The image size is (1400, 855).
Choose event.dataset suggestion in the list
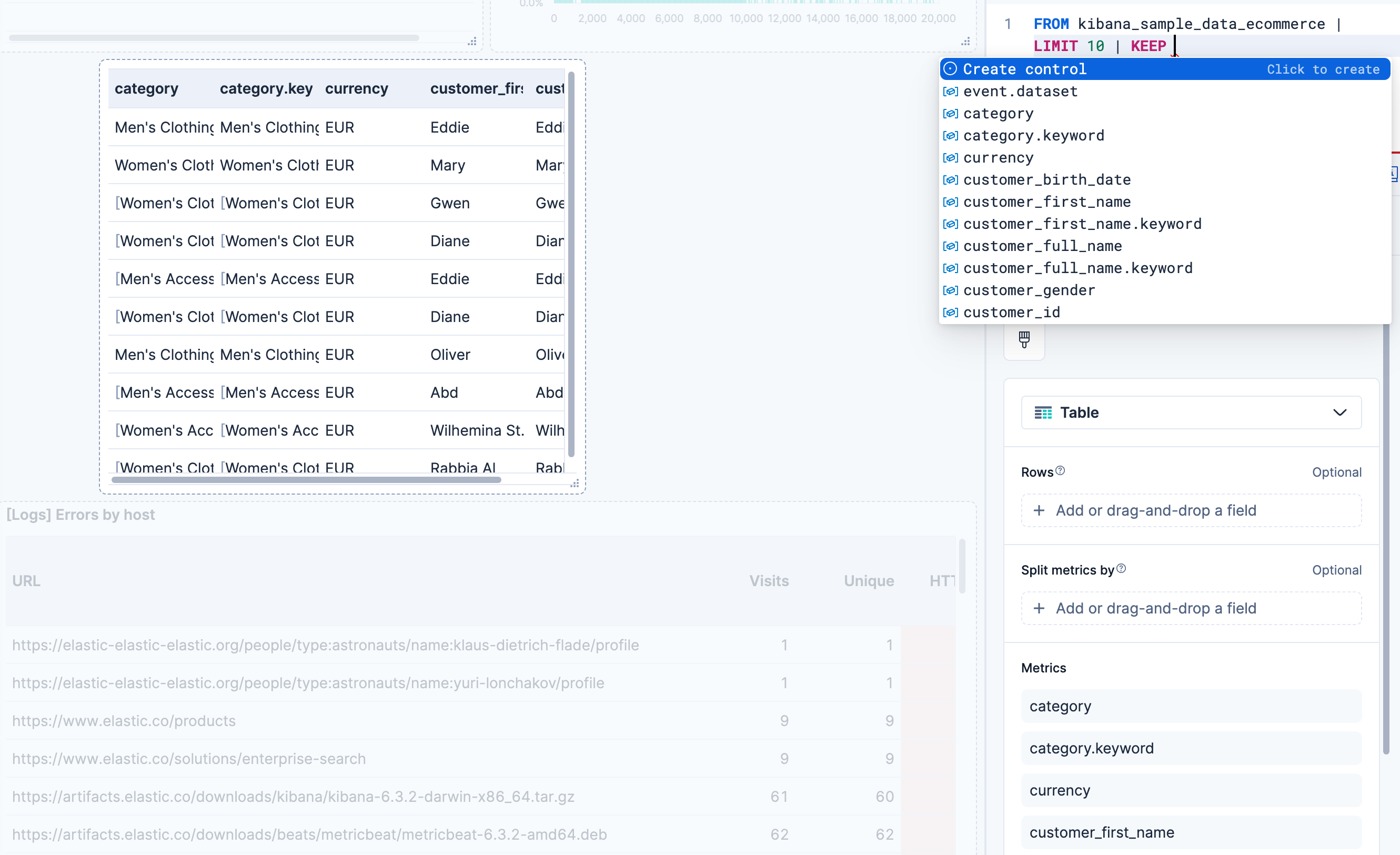1021,92
